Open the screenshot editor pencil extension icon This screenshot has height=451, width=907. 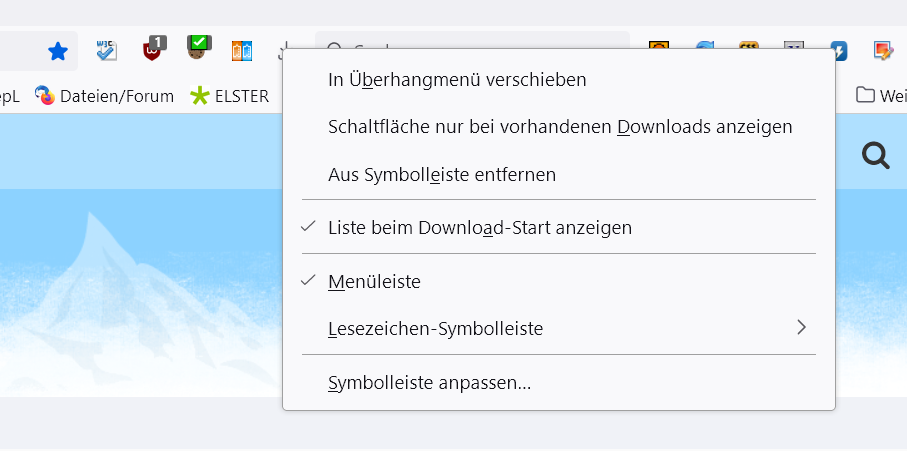coord(882,50)
